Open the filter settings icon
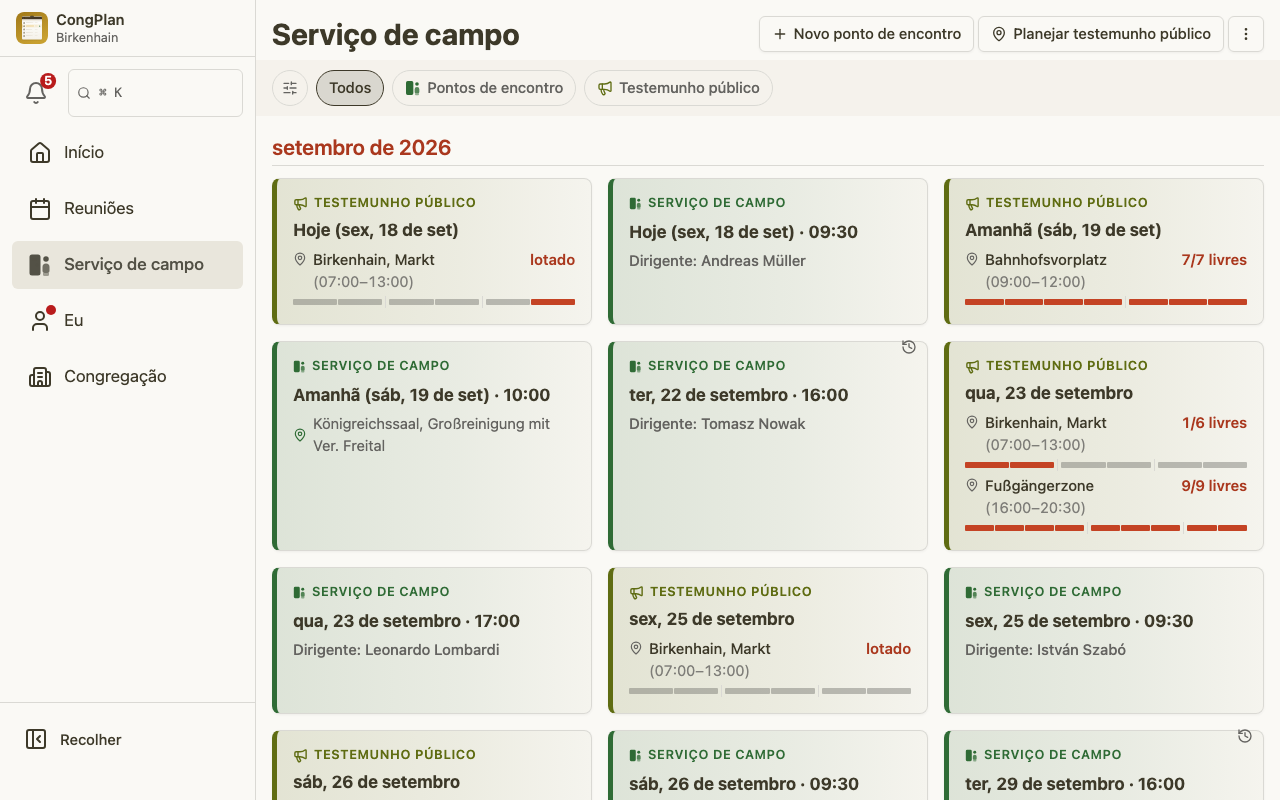 (x=290, y=88)
